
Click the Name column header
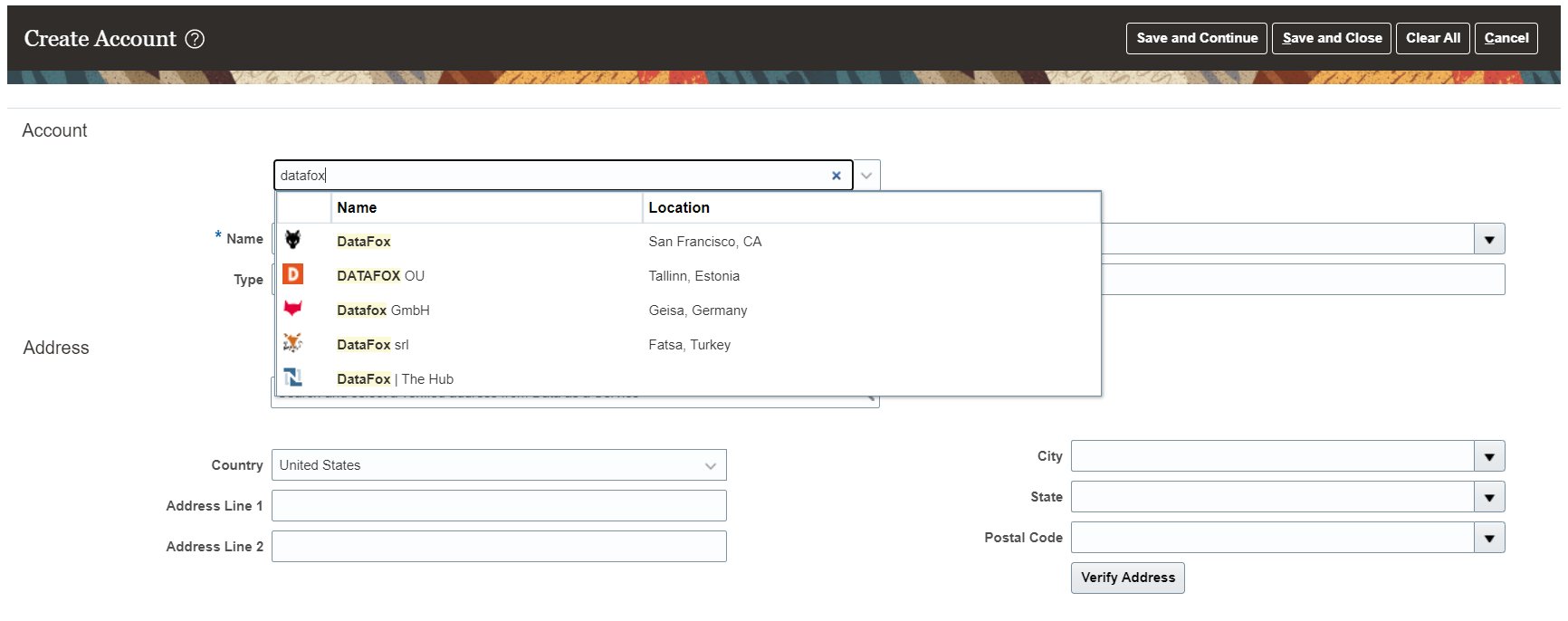[x=487, y=207]
